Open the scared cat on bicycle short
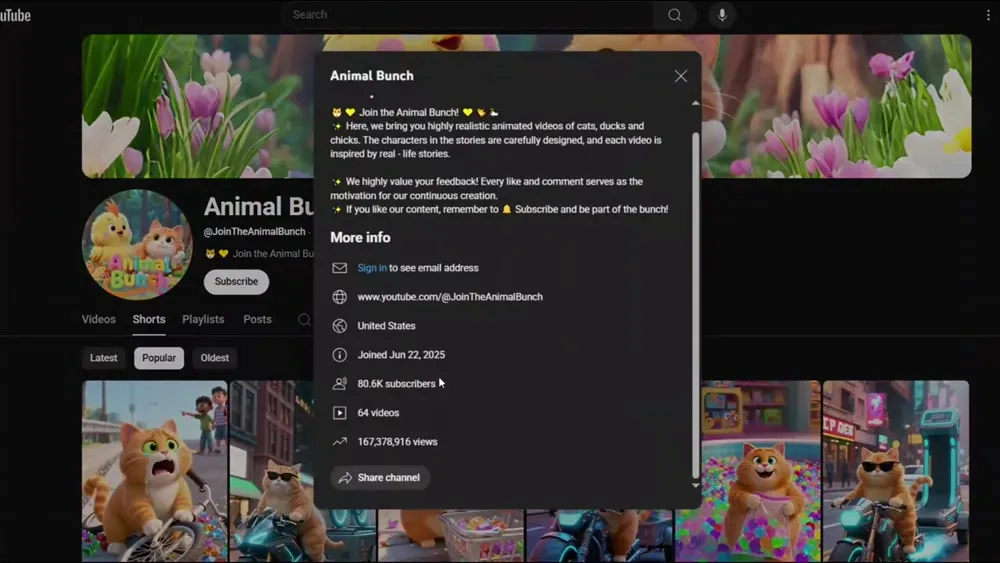Viewport: 1000px width, 563px height. (x=154, y=470)
